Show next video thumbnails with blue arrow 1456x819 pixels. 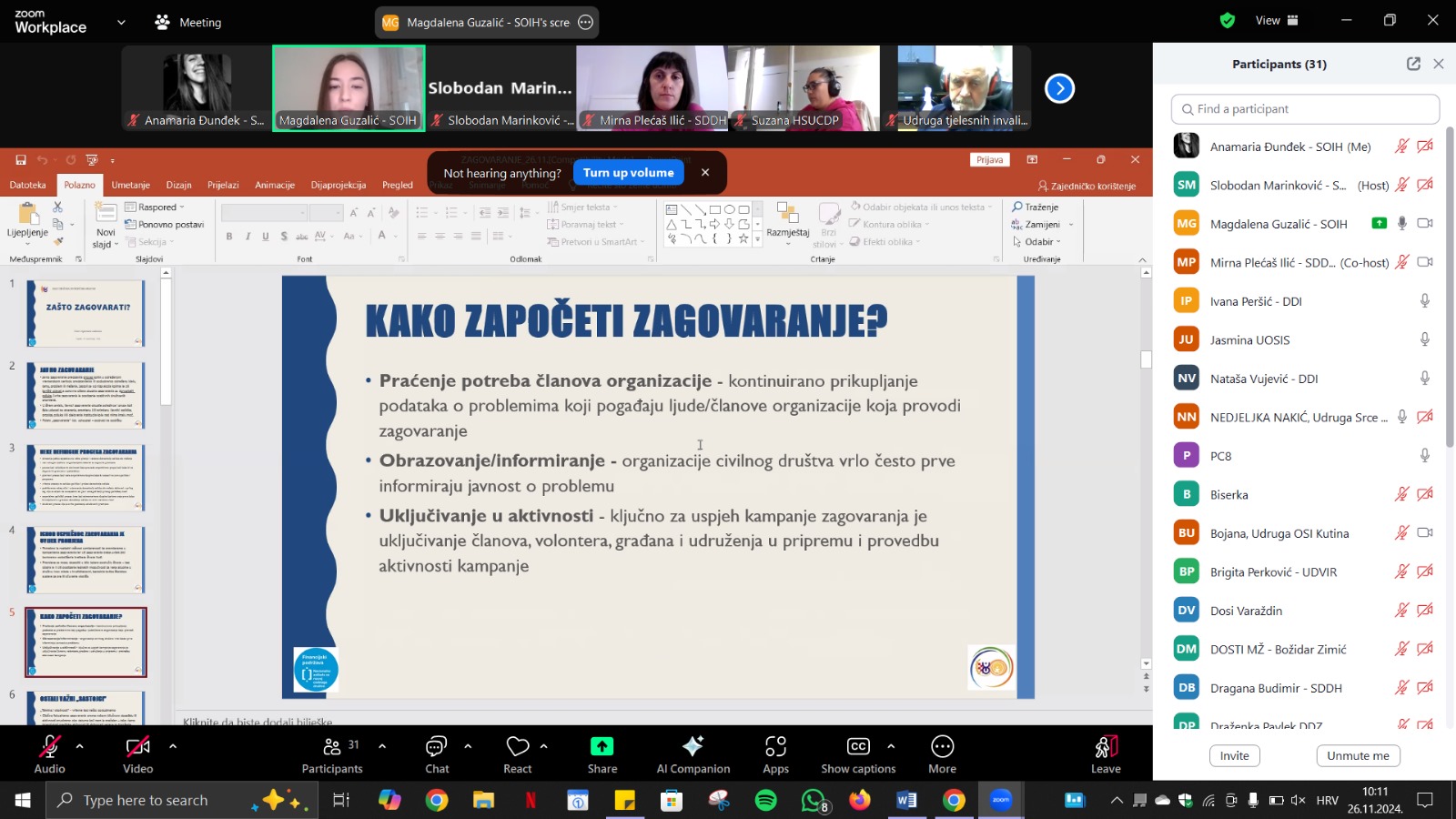[1059, 88]
